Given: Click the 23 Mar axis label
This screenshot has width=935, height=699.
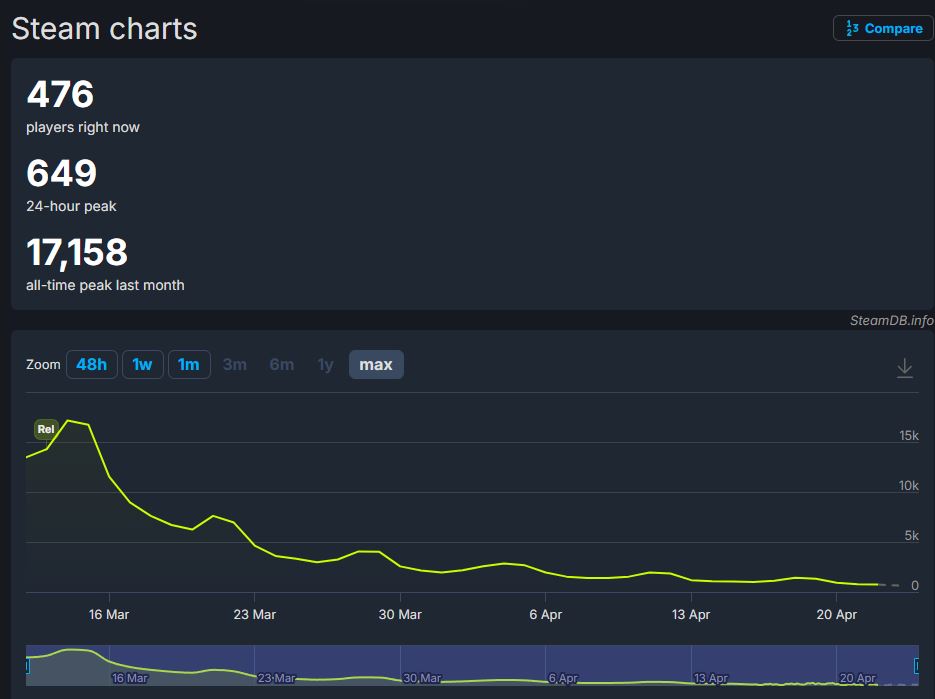Looking at the screenshot, I should [255, 614].
